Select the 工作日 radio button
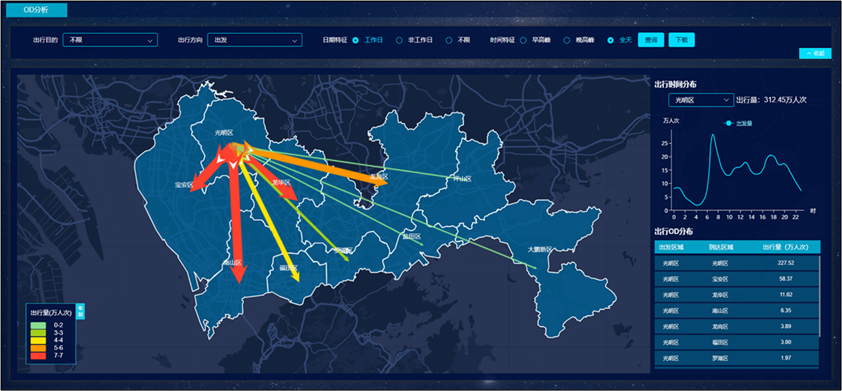 [x=356, y=40]
